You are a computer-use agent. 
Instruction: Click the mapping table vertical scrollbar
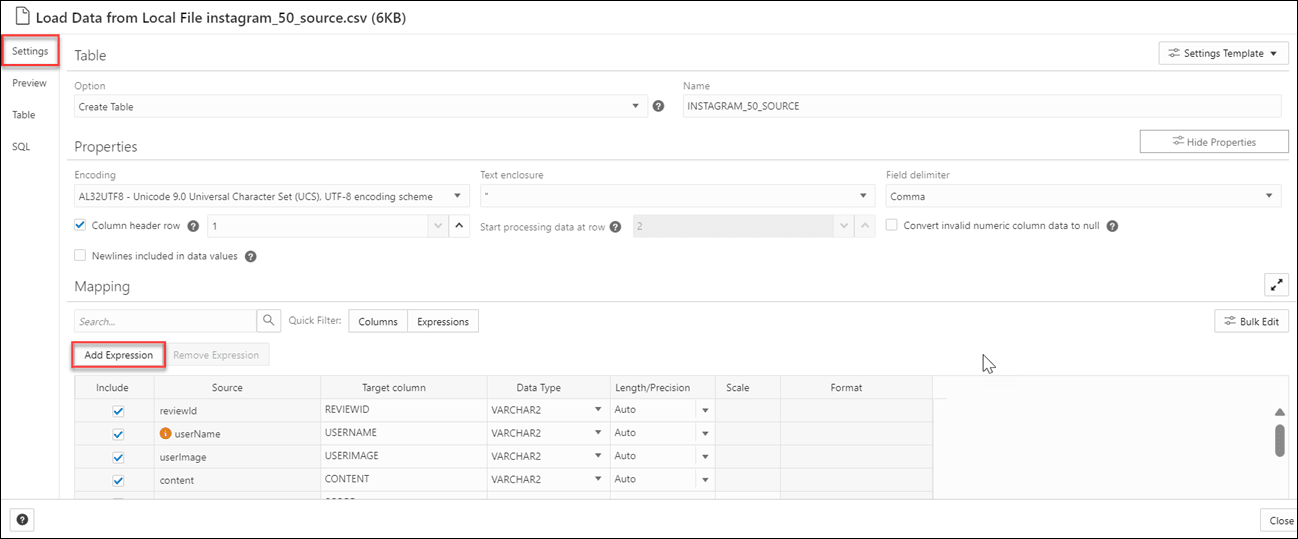[1279, 440]
